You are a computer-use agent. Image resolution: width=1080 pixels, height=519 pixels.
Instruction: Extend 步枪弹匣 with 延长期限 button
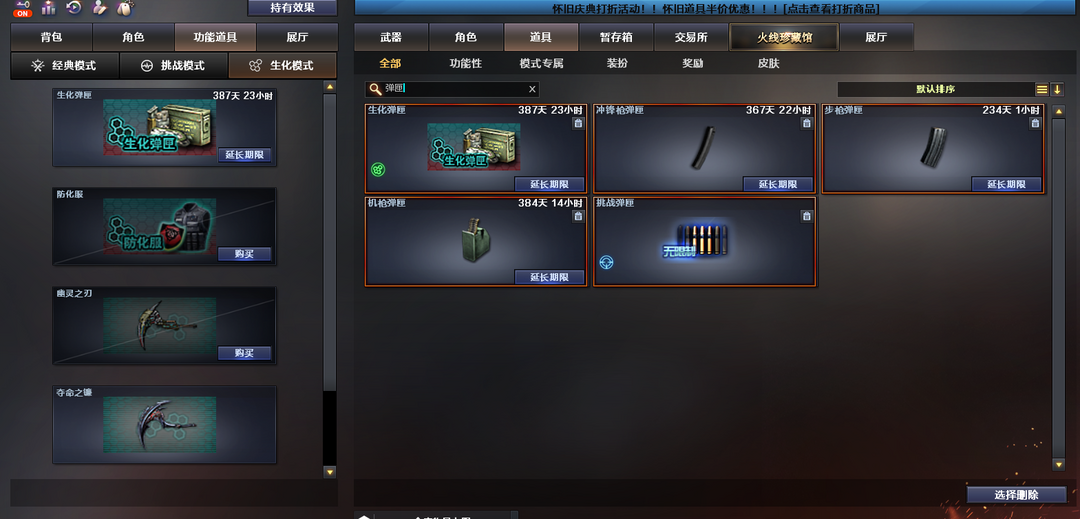[1006, 184]
